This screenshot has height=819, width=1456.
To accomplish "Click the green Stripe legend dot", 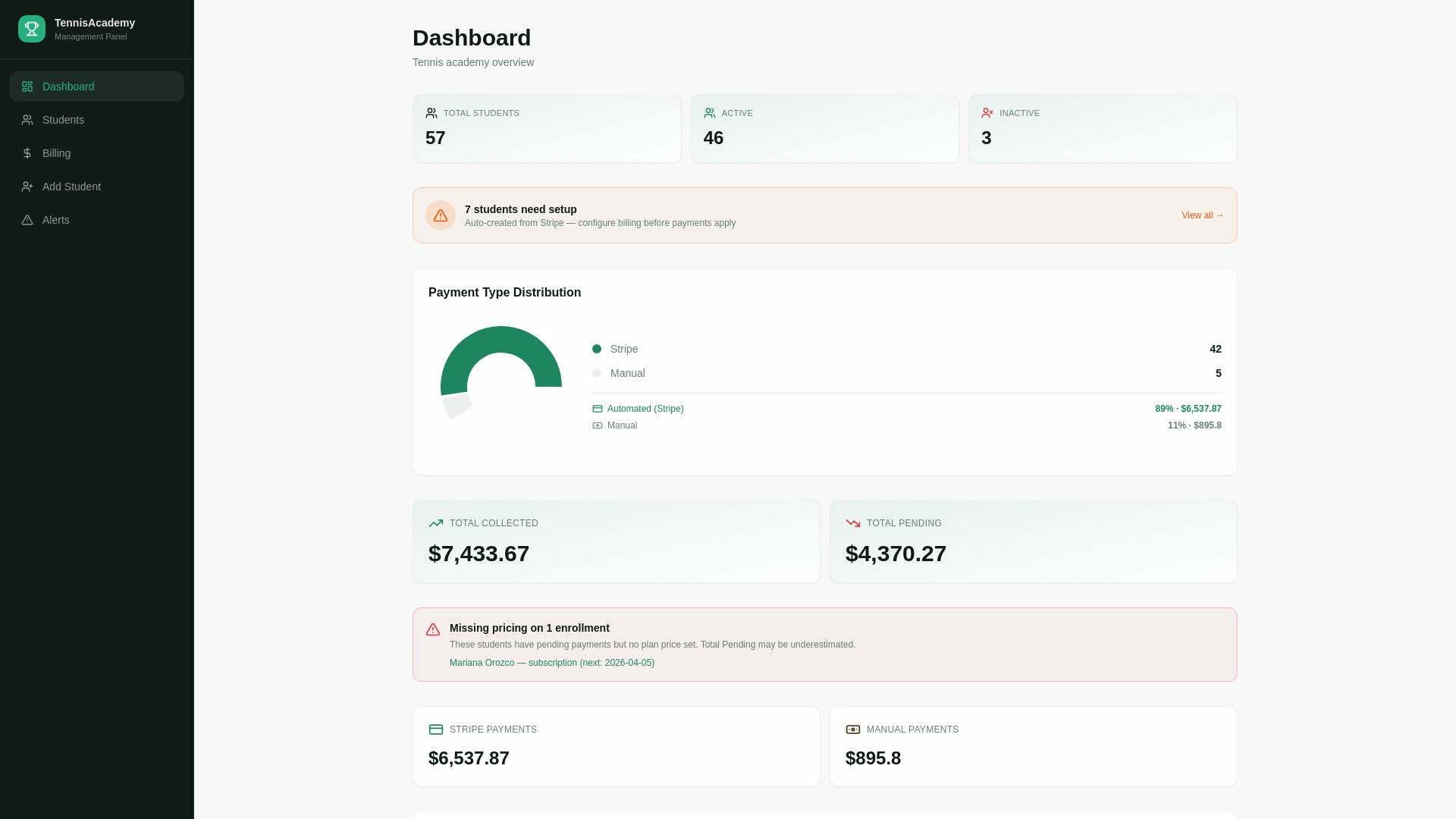I will (x=597, y=349).
